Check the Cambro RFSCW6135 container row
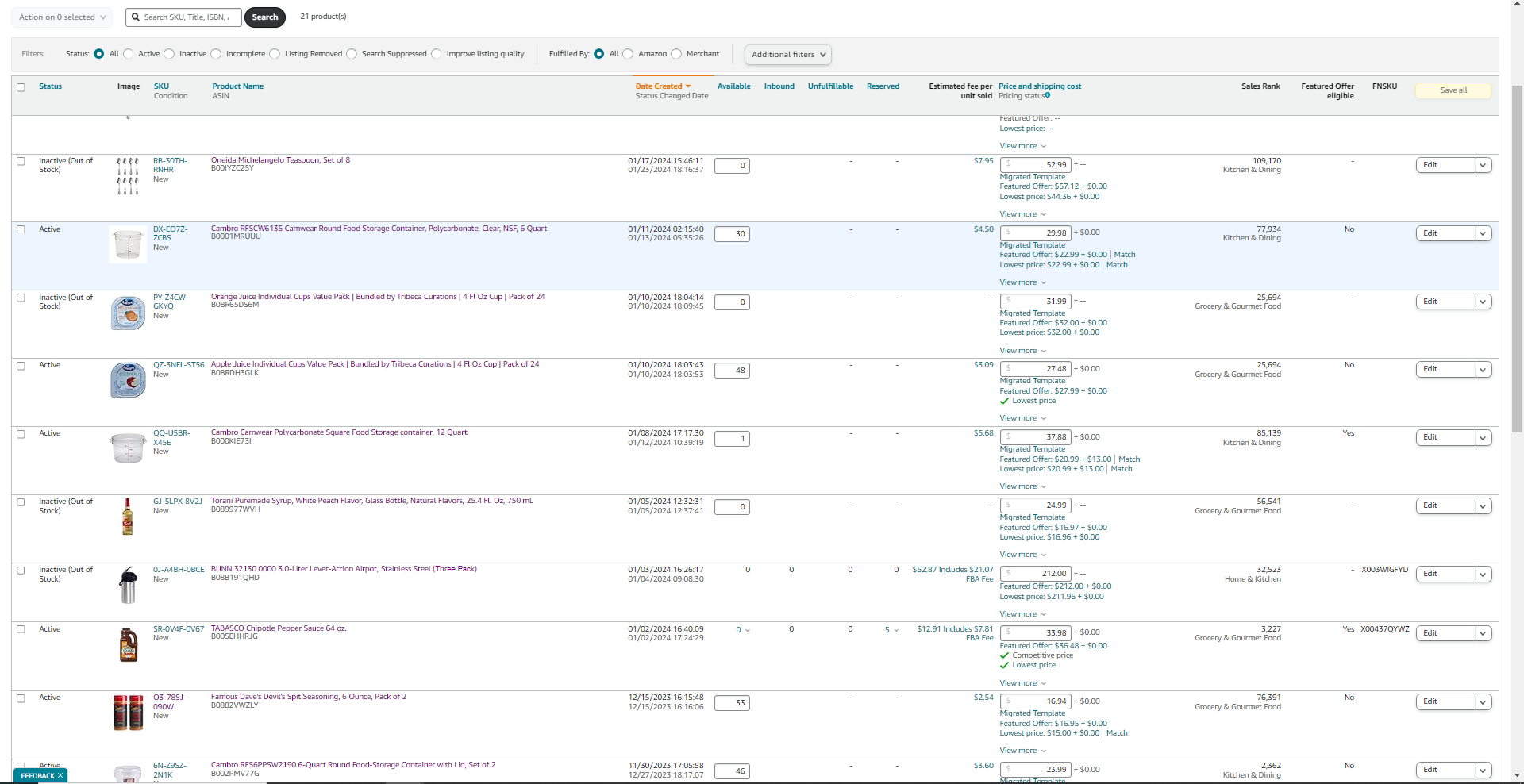The height and width of the screenshot is (784, 1524). tap(21, 229)
